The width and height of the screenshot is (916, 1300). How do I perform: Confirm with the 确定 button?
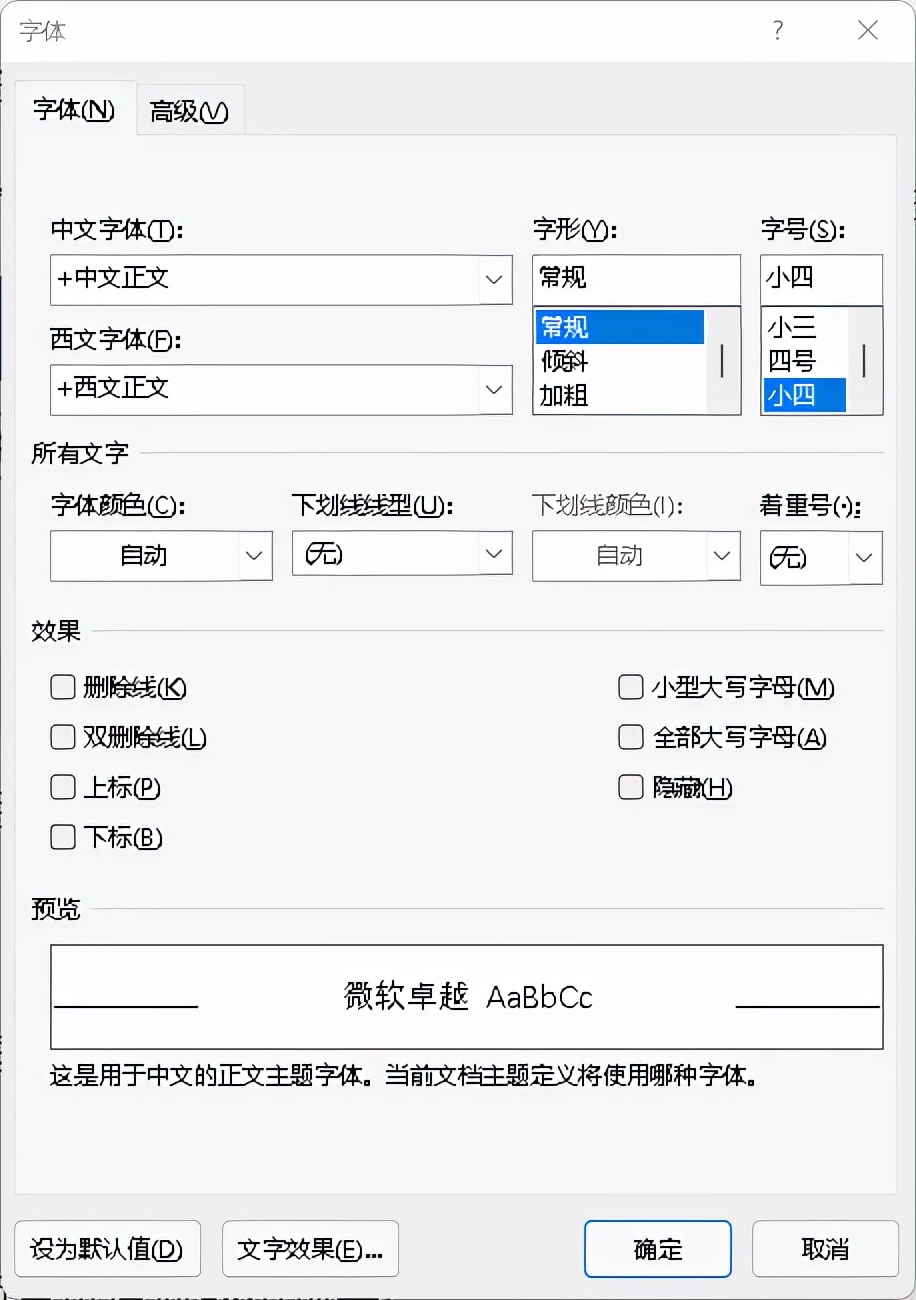point(657,1249)
